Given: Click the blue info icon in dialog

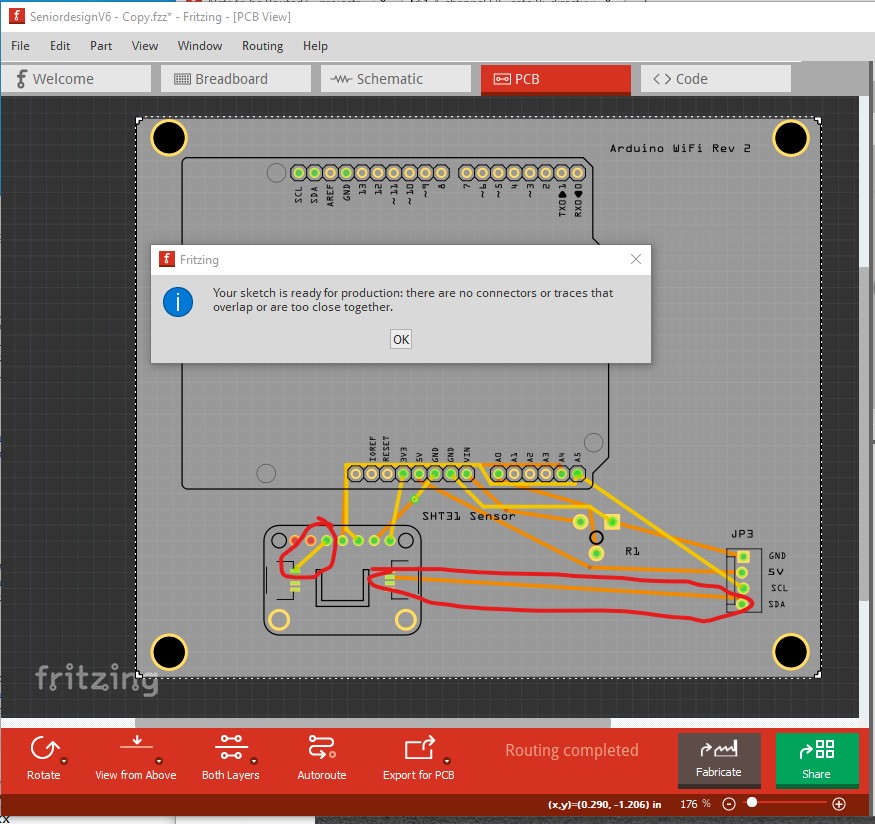Looking at the screenshot, I should (178, 302).
